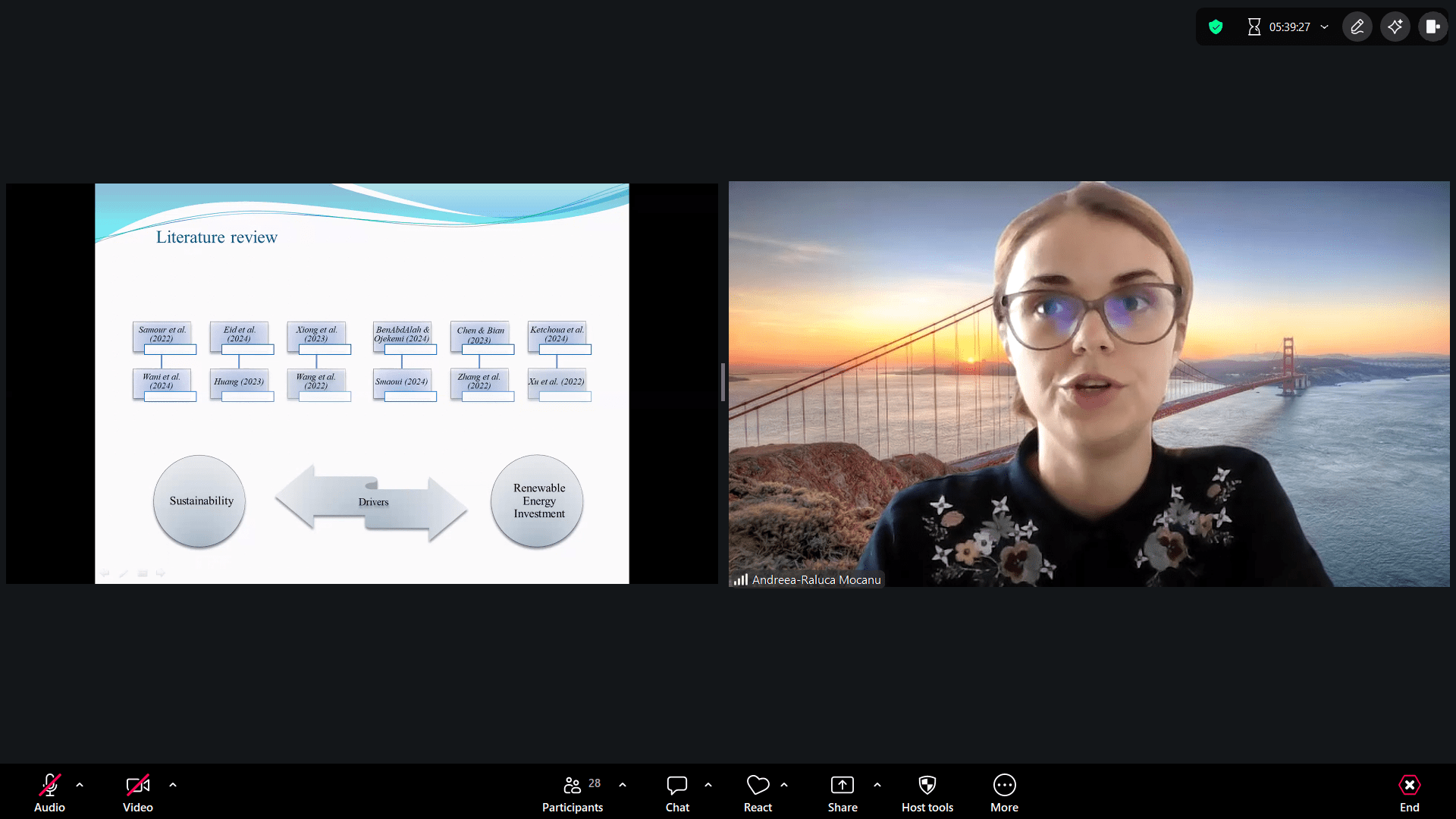Open the Participants panel
This screenshot has height=819, width=1456.
pyautogui.click(x=573, y=792)
